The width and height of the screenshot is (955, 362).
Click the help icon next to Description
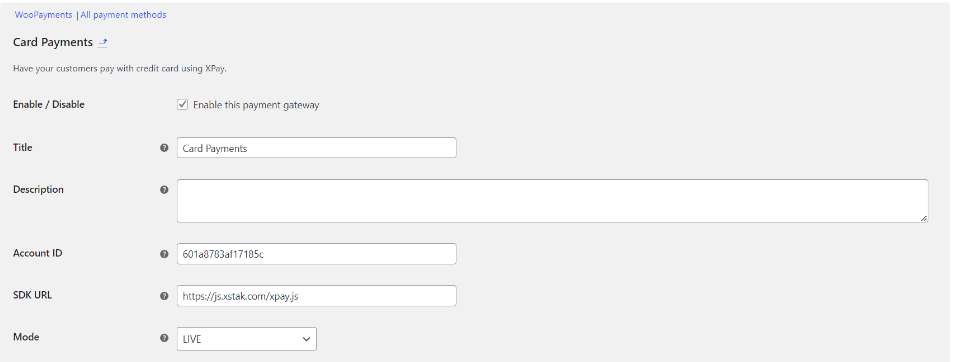(164, 190)
